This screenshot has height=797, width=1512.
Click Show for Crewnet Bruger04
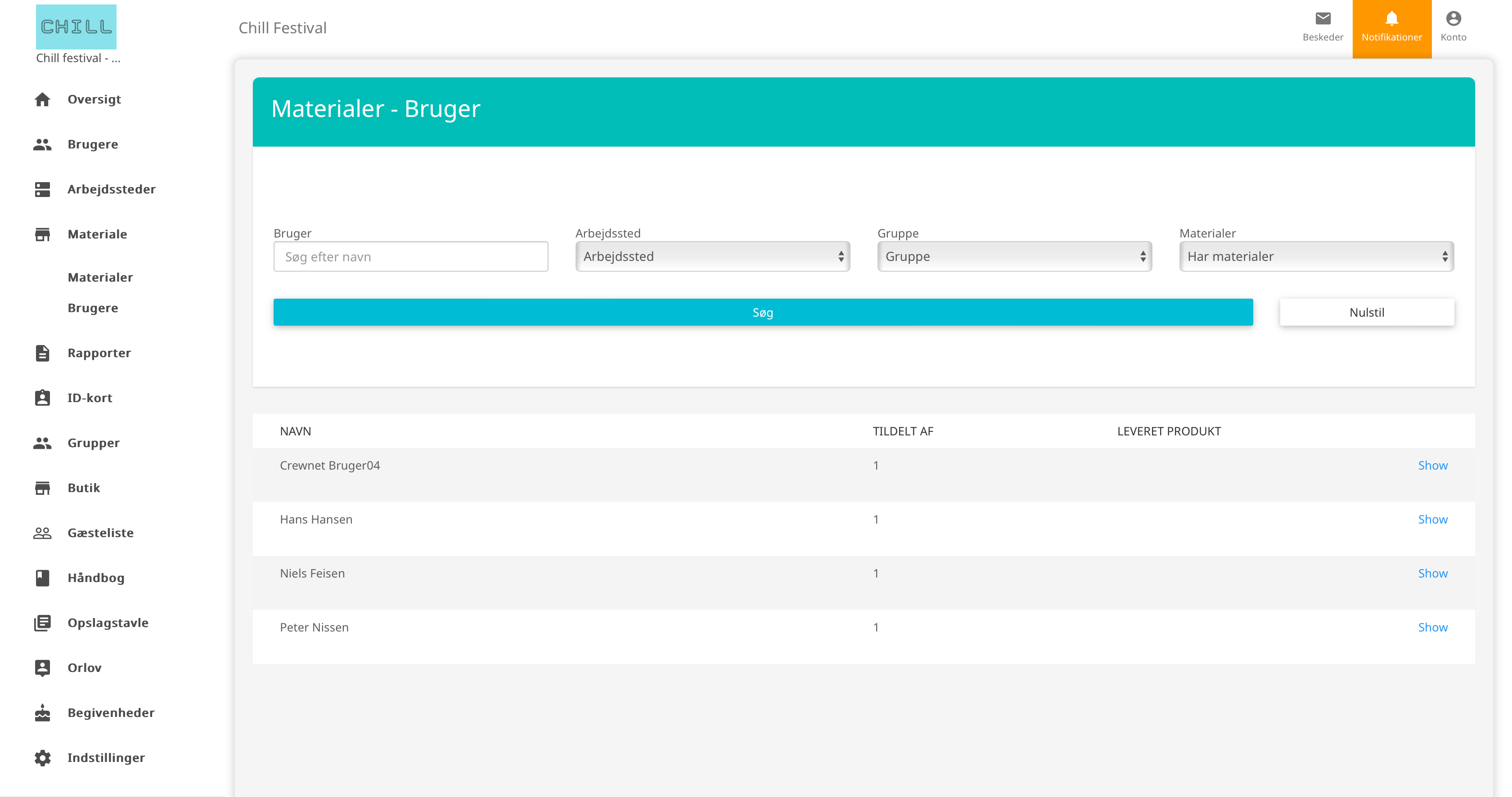coord(1433,466)
